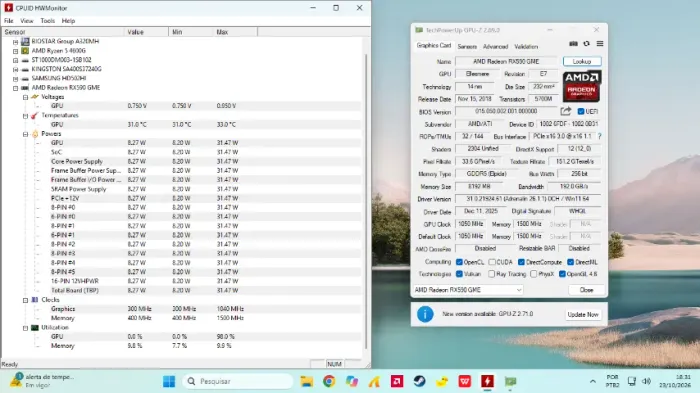
Task: Click HWMonitor vertical scrollbar
Action: pyautogui.click(x=366, y=201)
